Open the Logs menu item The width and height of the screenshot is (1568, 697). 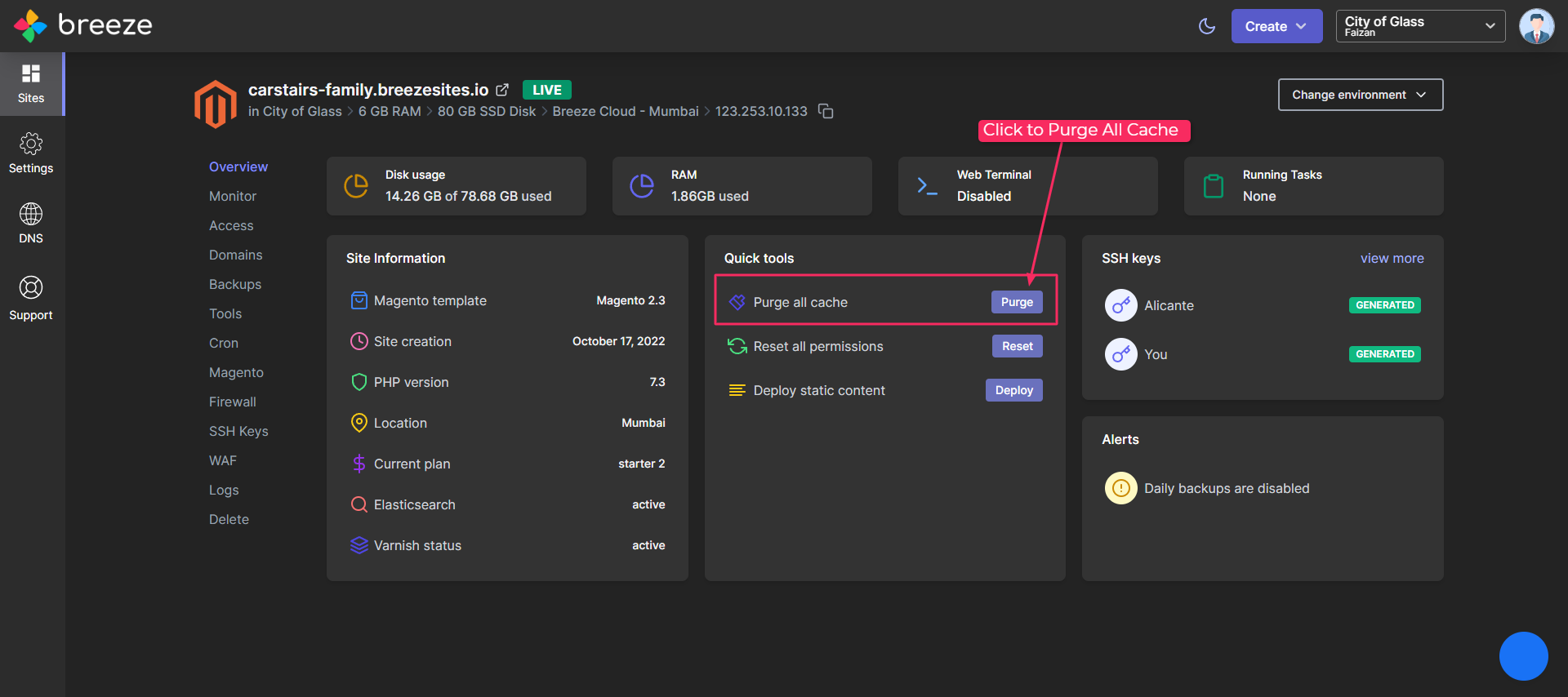coord(224,490)
